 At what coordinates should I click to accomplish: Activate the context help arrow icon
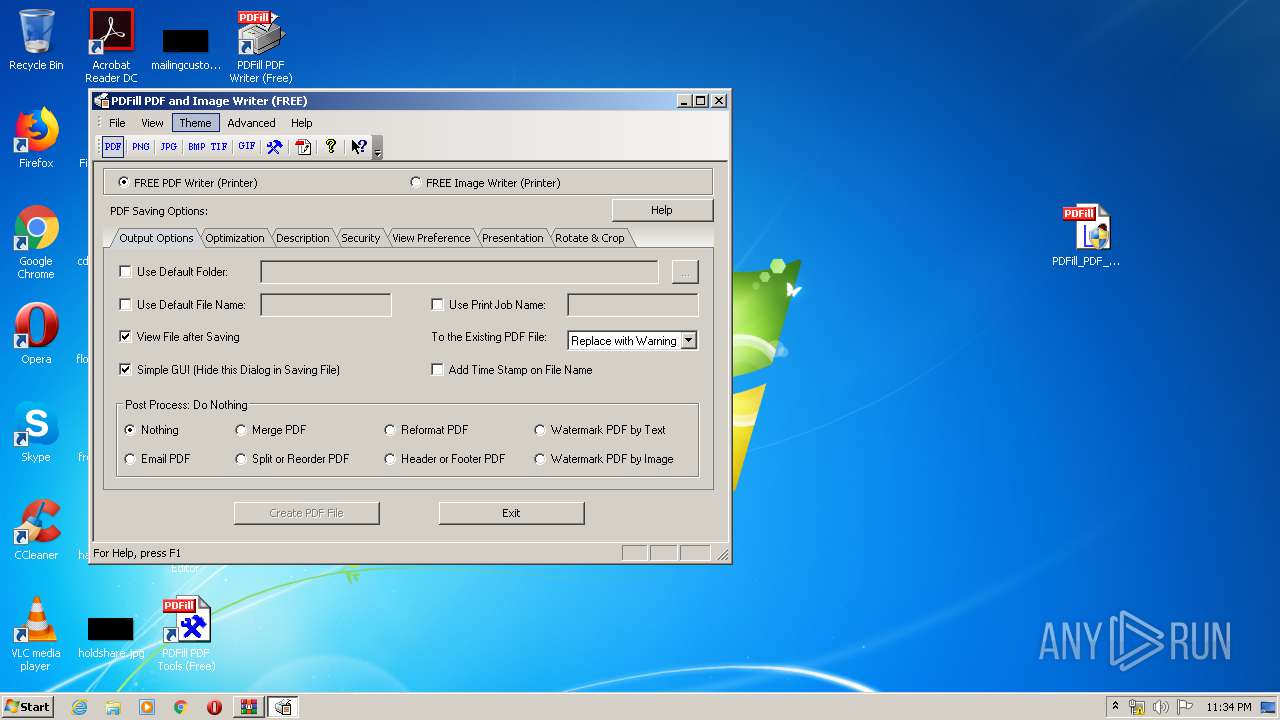[359, 147]
